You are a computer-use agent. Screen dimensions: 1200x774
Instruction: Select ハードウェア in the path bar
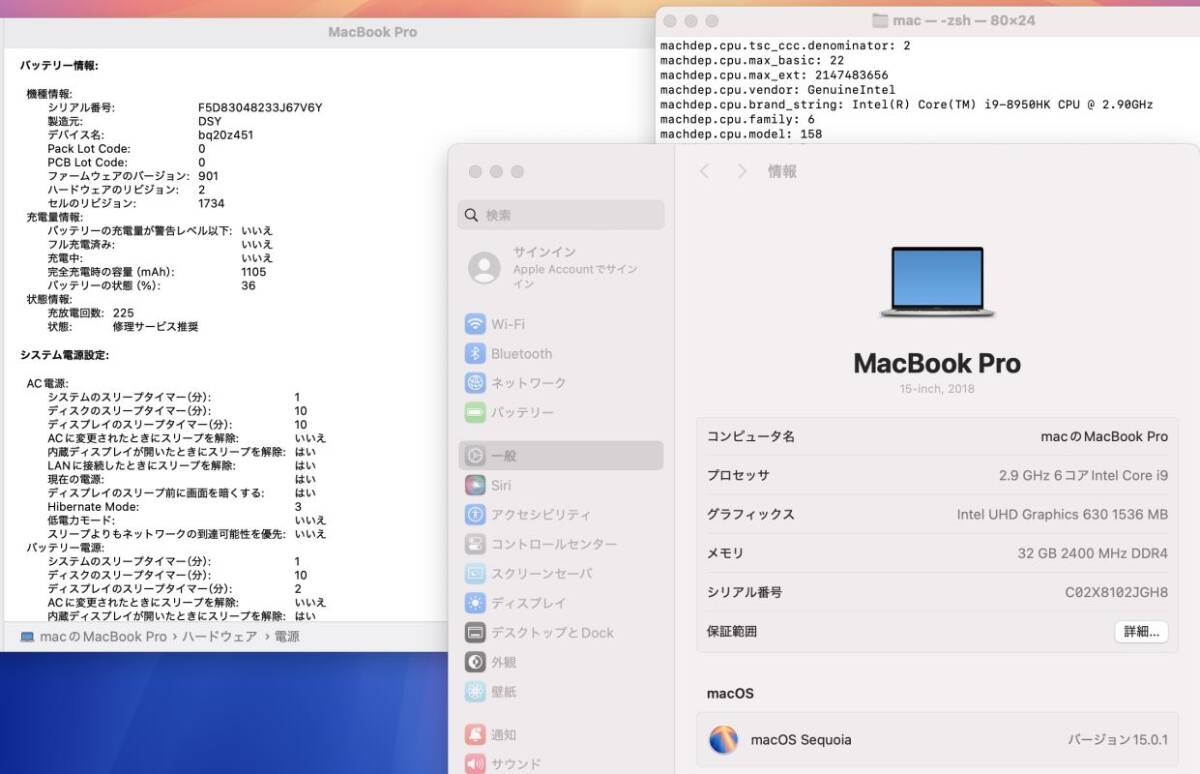coord(219,636)
